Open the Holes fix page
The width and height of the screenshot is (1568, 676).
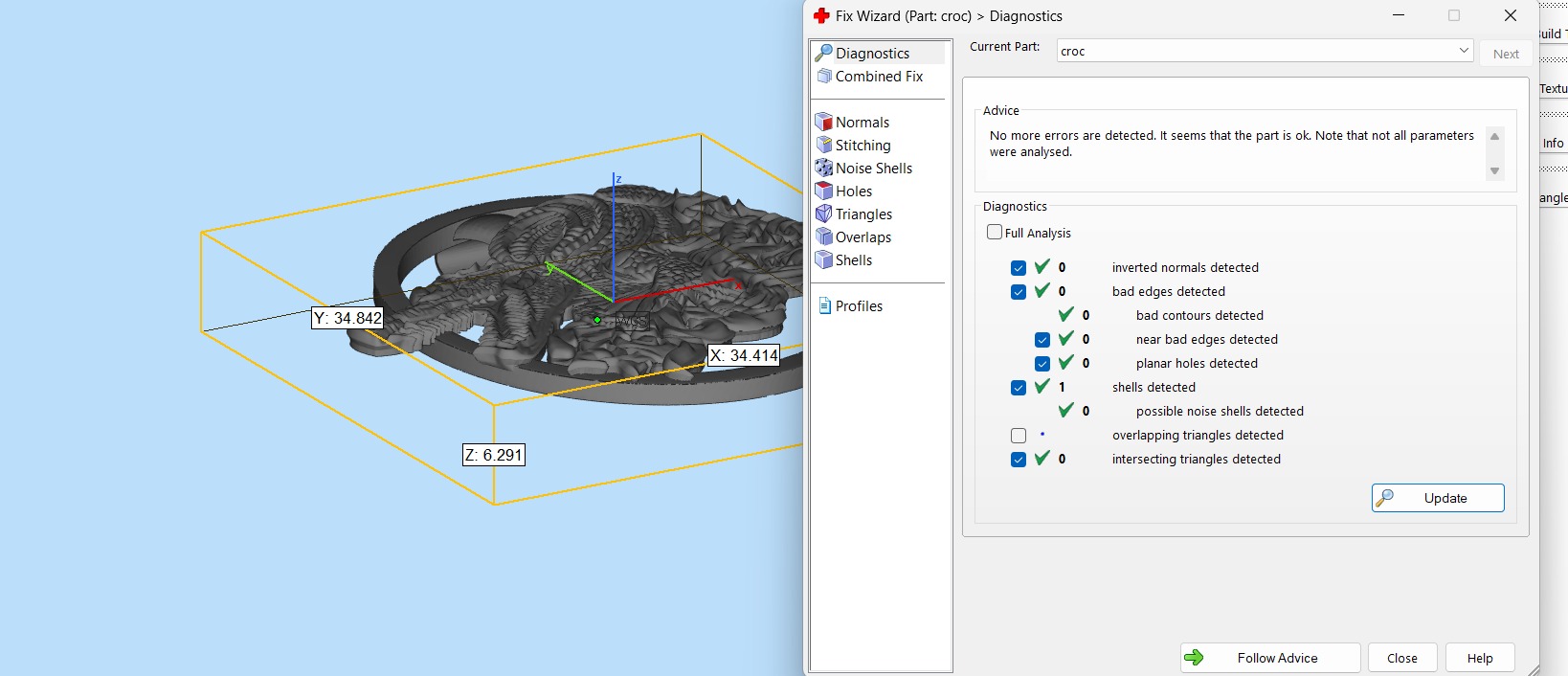point(854,191)
